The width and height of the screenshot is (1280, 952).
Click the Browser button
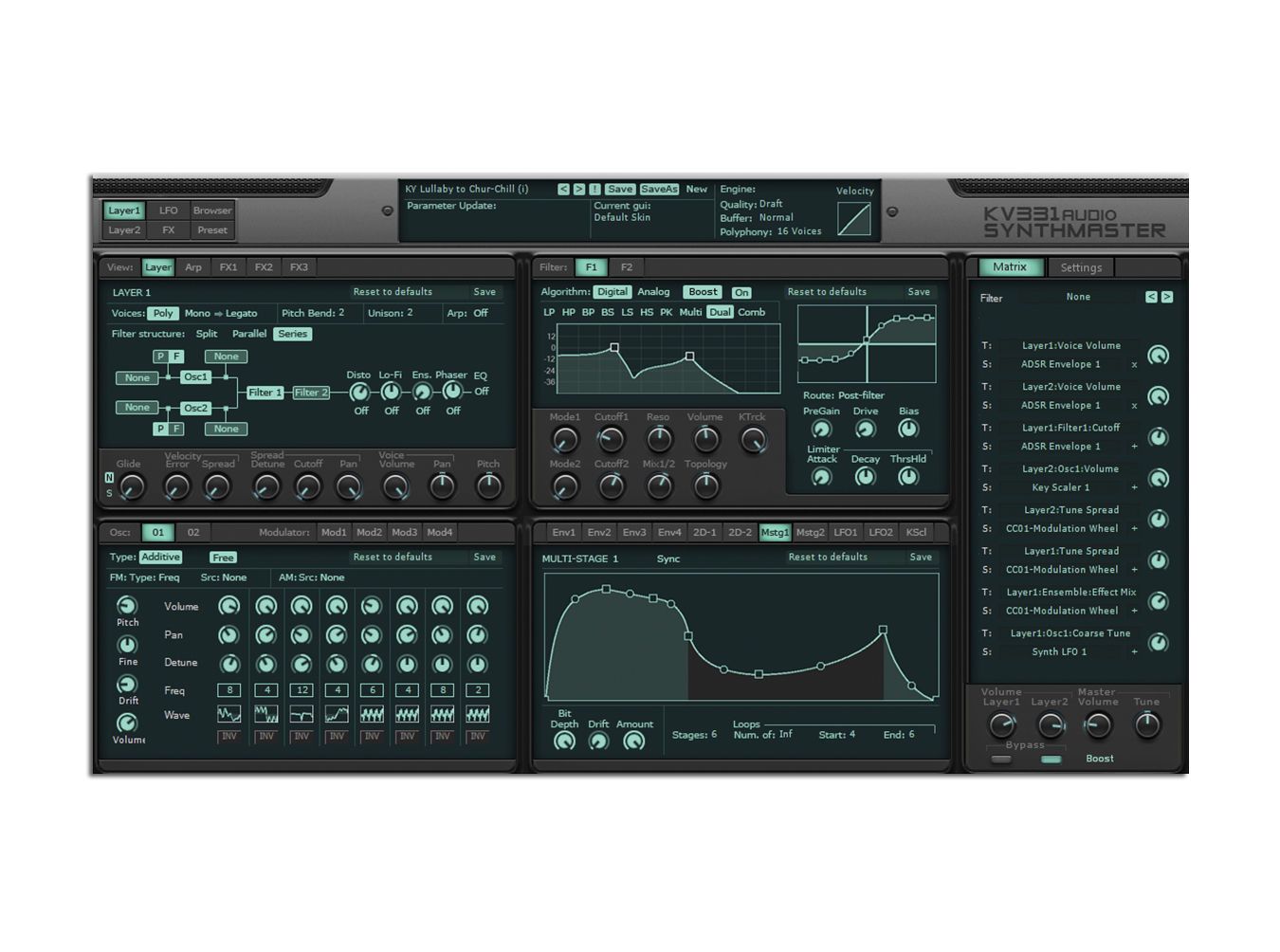click(x=211, y=211)
